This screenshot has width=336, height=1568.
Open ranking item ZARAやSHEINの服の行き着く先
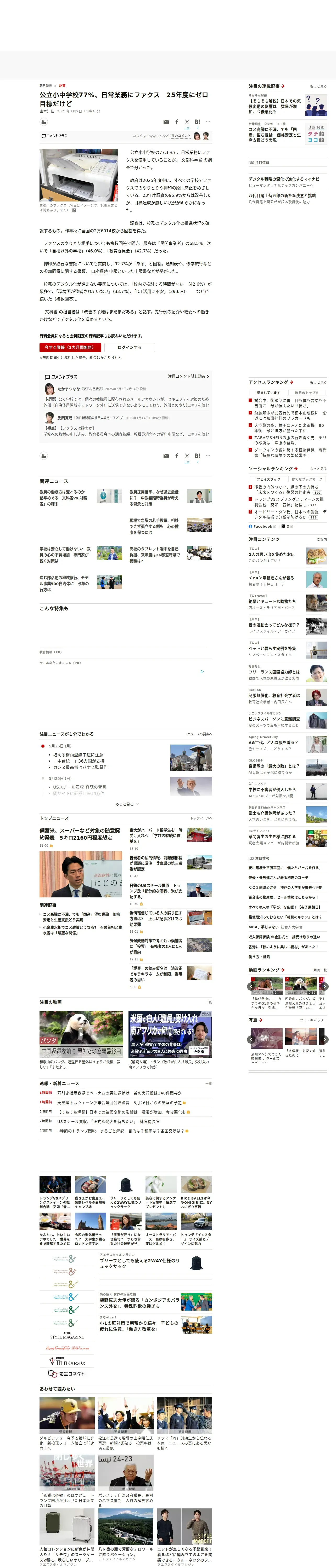coord(290,440)
